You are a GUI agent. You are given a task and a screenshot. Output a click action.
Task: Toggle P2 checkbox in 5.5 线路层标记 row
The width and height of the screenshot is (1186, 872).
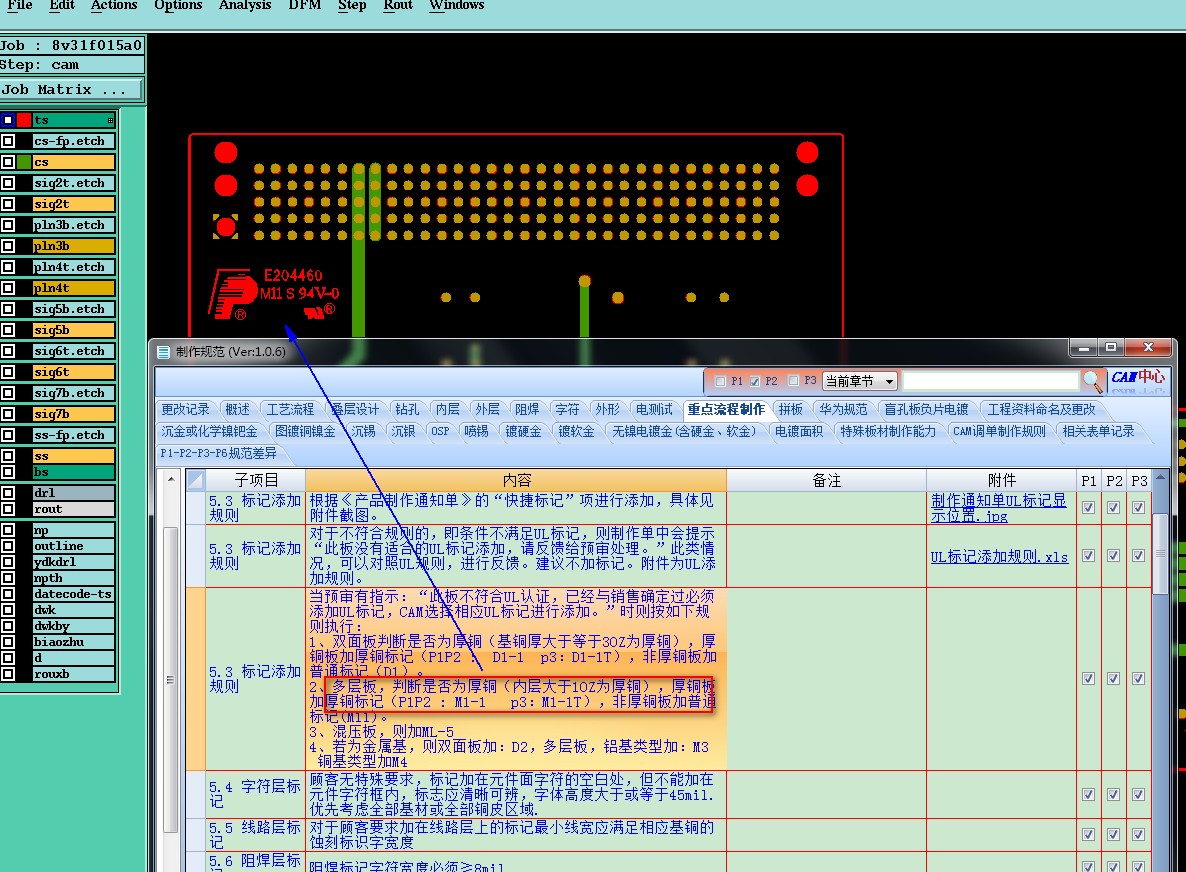[x=1113, y=834]
